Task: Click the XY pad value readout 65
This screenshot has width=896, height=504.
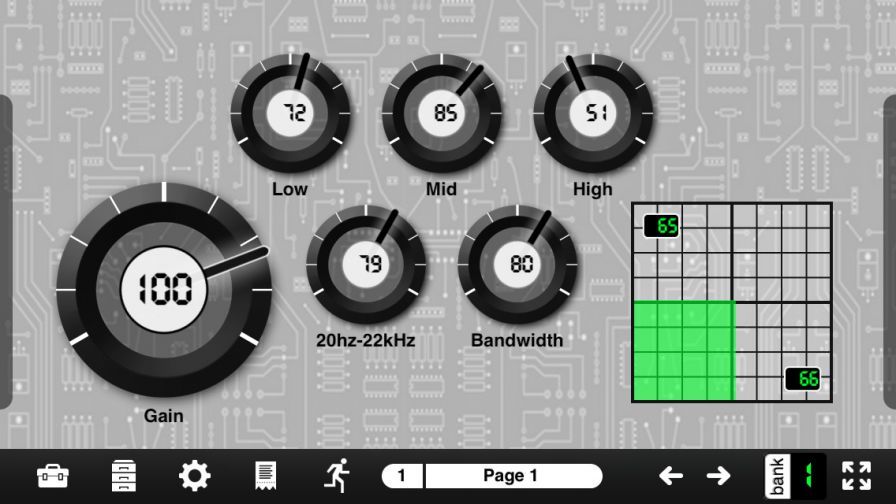Action: pyautogui.click(x=662, y=226)
